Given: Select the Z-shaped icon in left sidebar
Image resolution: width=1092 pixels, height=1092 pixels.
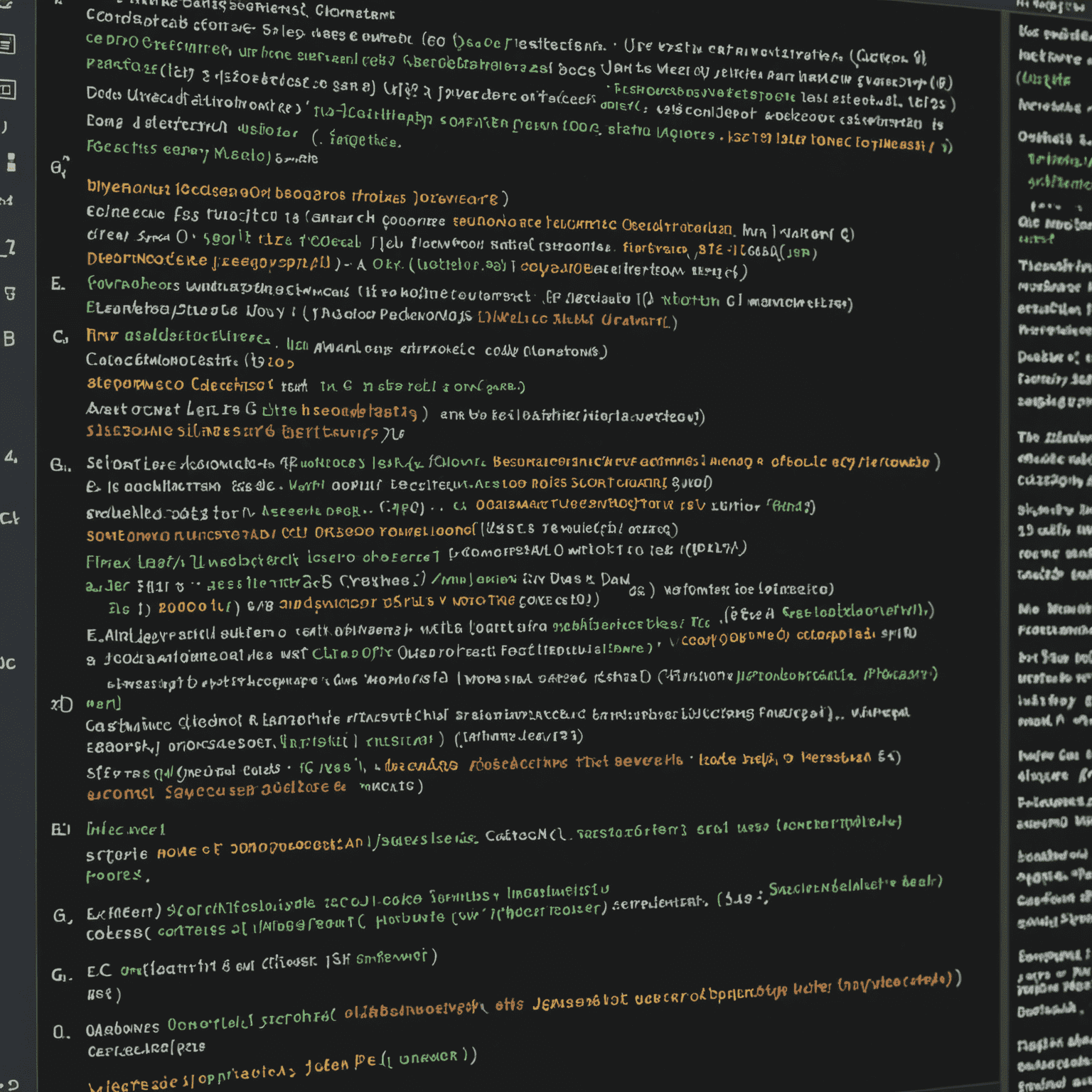Looking at the screenshot, I should [x=9, y=247].
